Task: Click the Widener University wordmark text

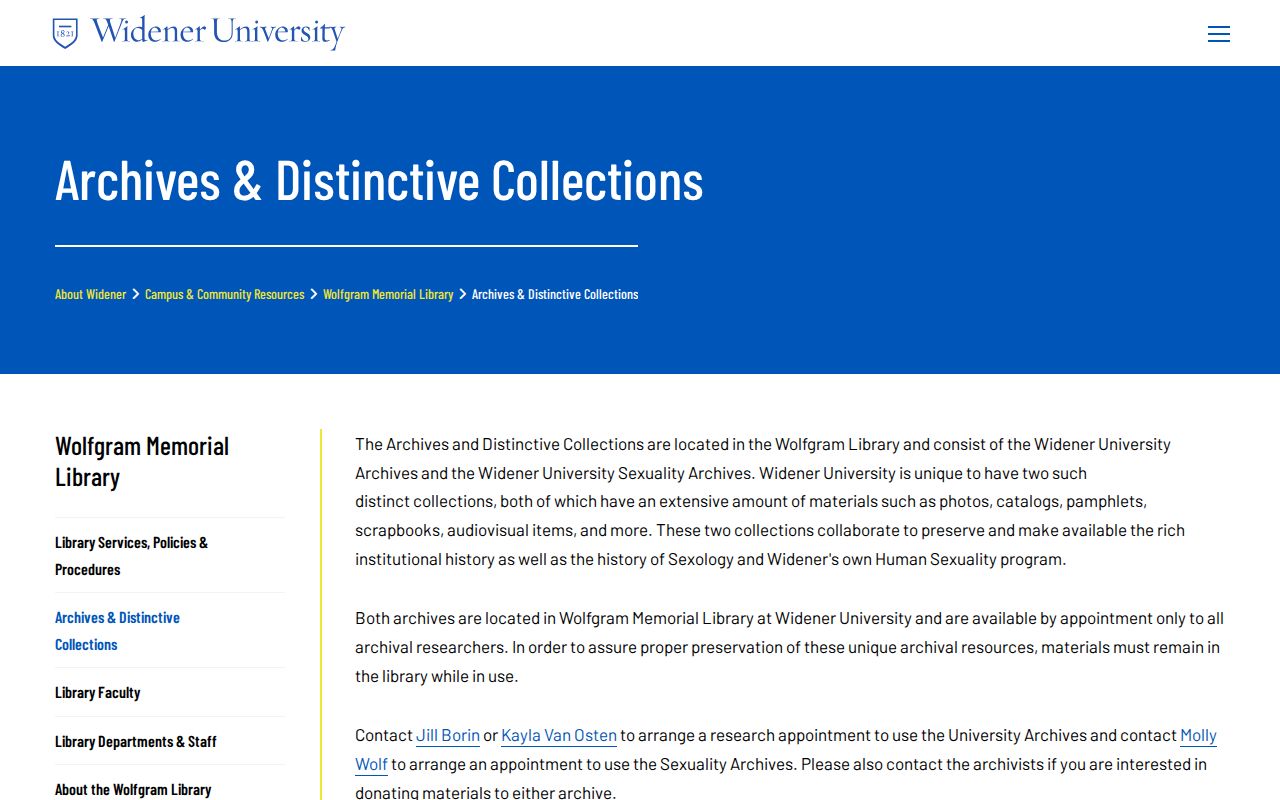Action: [x=218, y=33]
